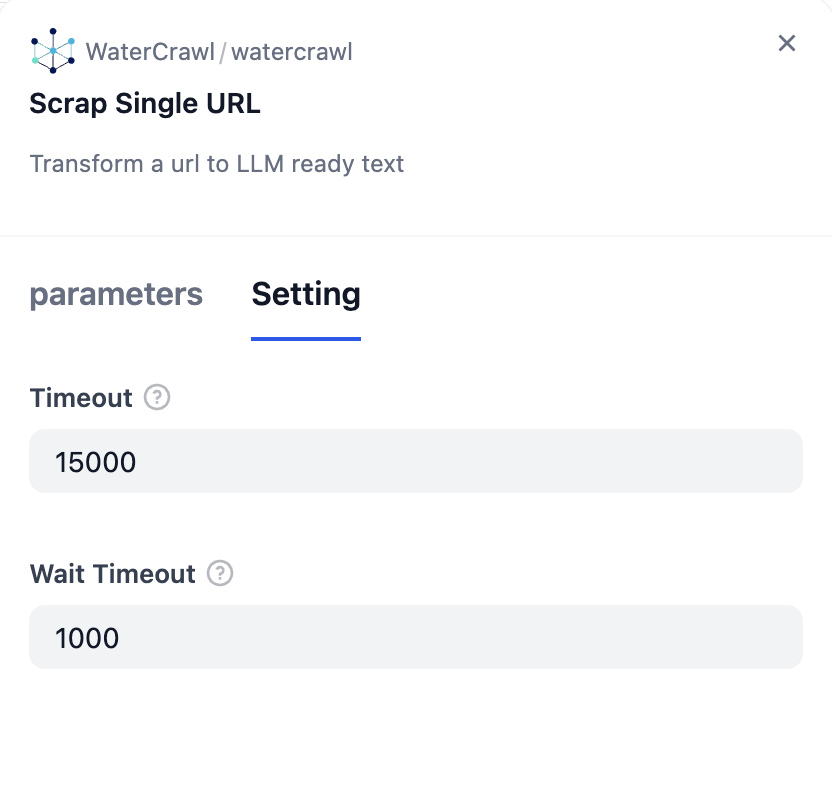This screenshot has height=800, width=832.
Task: Close the Scrap Single URL panel
Action: [787, 43]
